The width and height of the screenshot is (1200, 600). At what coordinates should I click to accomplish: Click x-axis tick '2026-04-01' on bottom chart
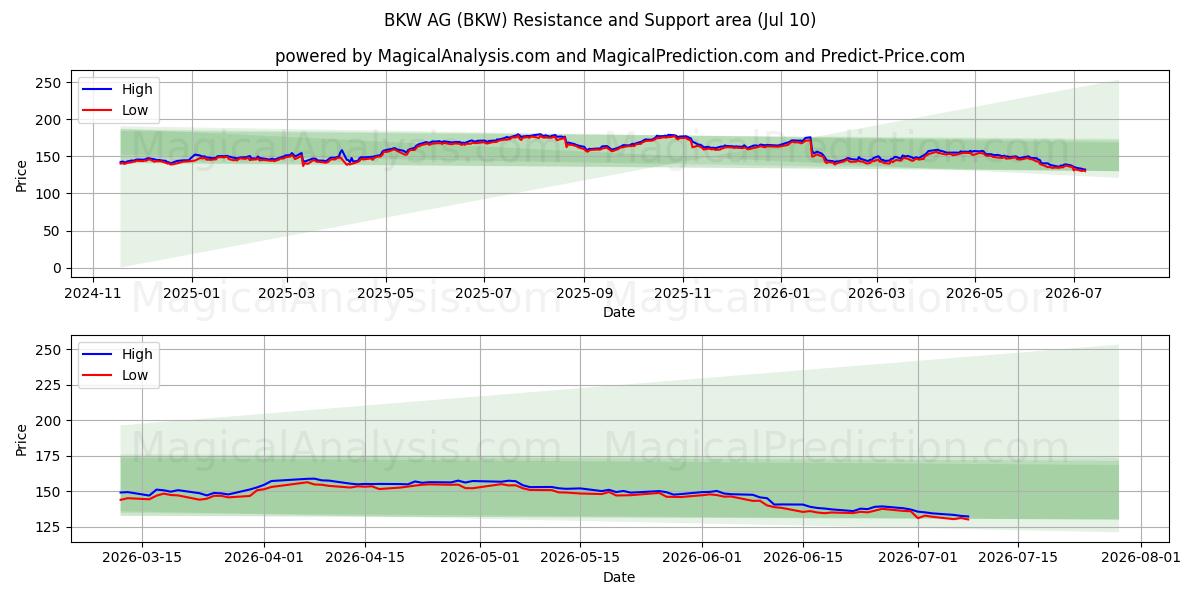[264, 558]
